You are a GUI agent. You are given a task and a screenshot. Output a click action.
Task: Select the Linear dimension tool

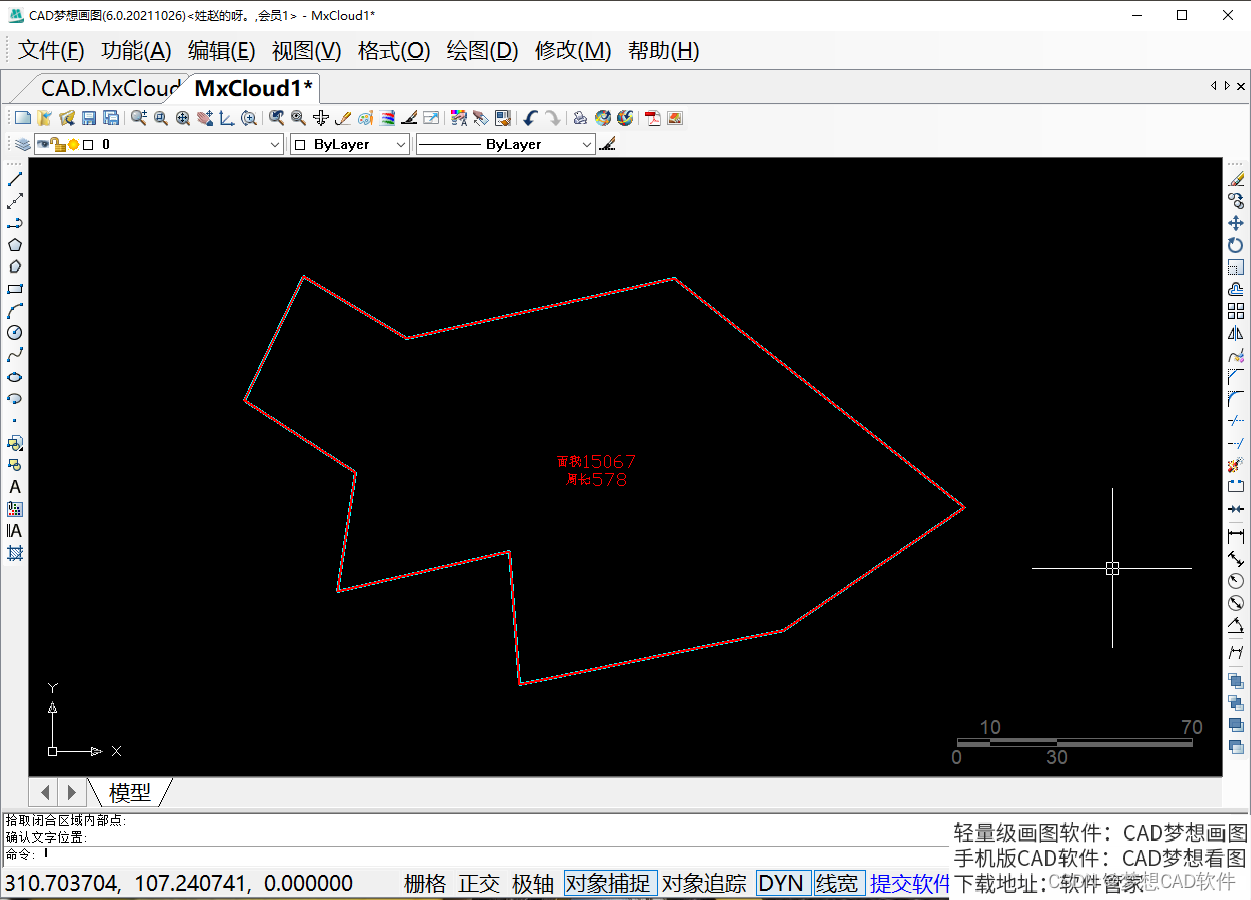(1236, 536)
